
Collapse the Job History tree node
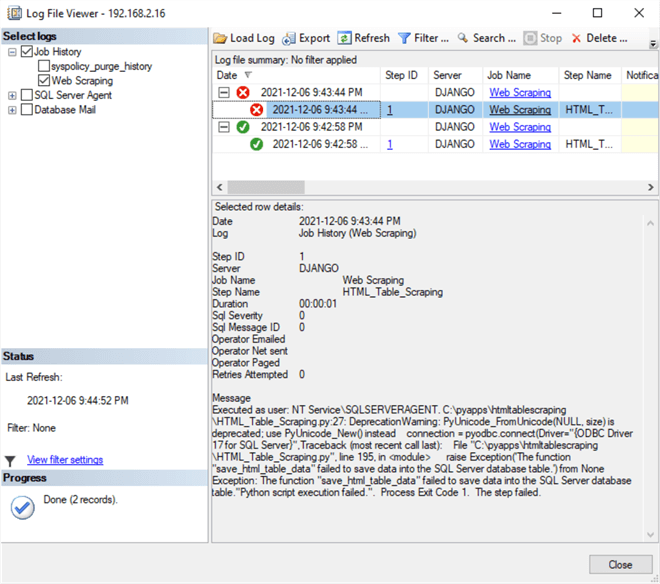12,52
